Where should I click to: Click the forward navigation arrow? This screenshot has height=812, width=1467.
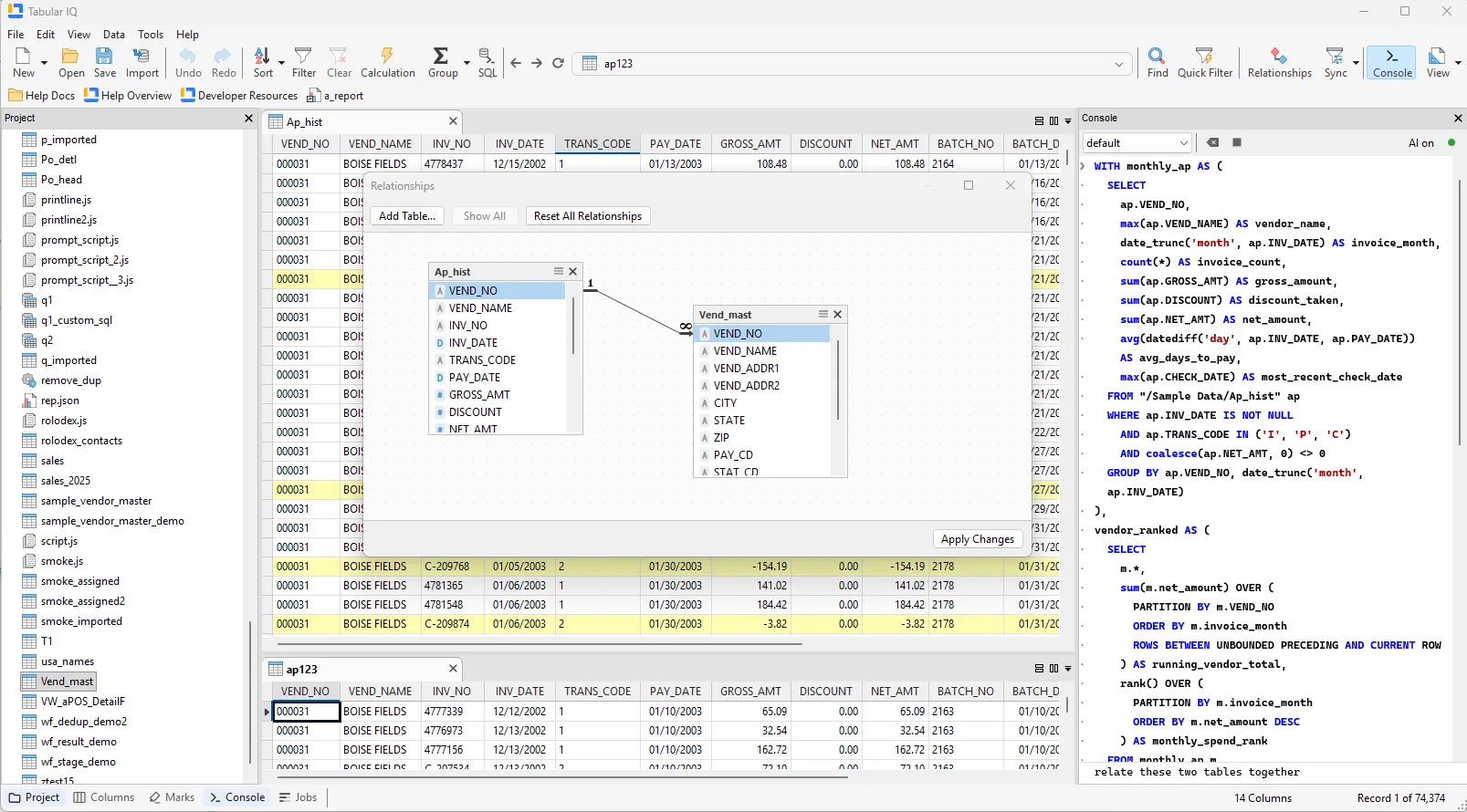tap(537, 63)
